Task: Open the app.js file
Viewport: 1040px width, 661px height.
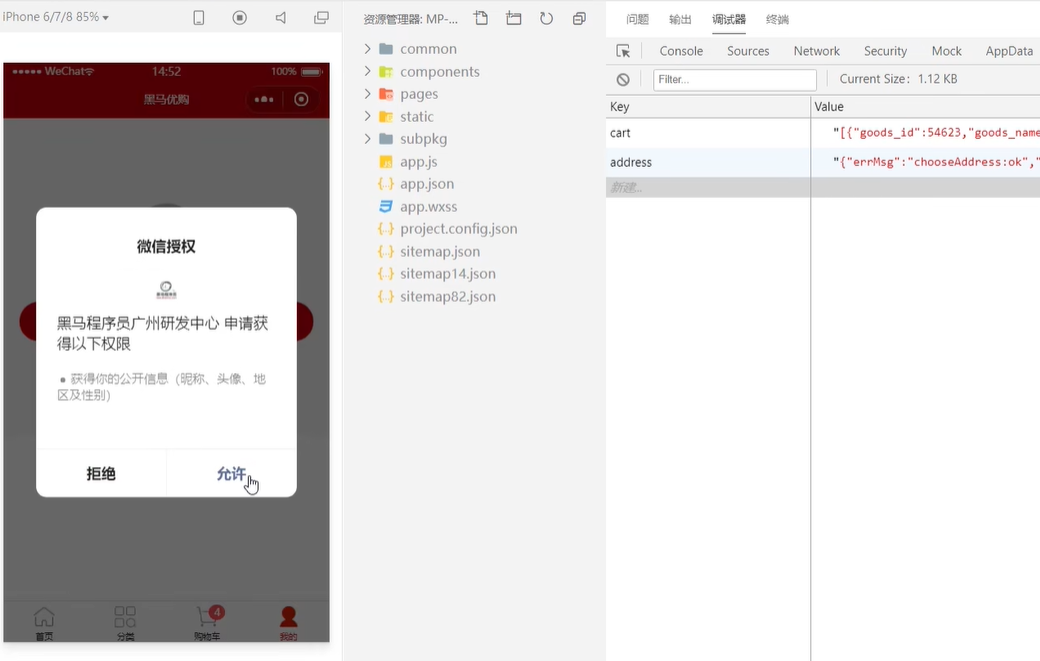Action: point(418,162)
